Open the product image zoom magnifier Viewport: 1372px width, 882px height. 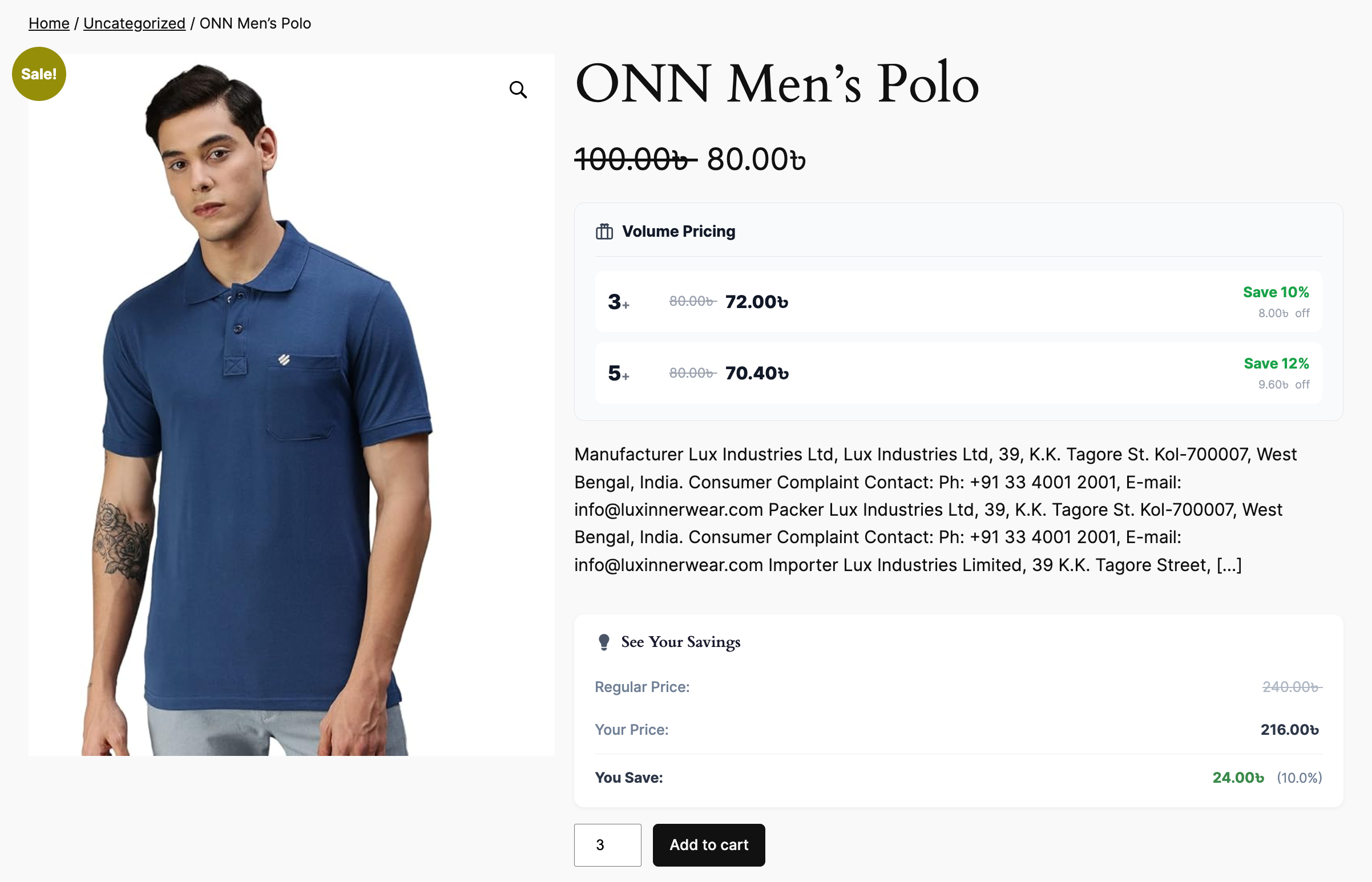[517, 90]
